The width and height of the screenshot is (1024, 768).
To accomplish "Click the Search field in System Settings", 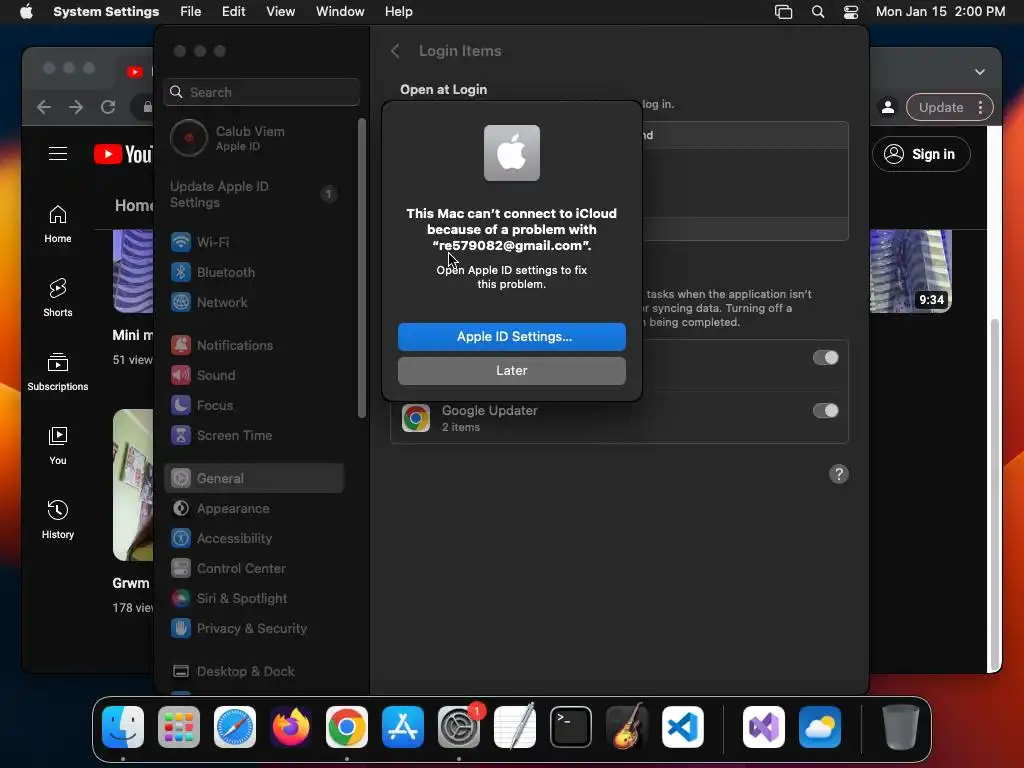I will (x=261, y=92).
